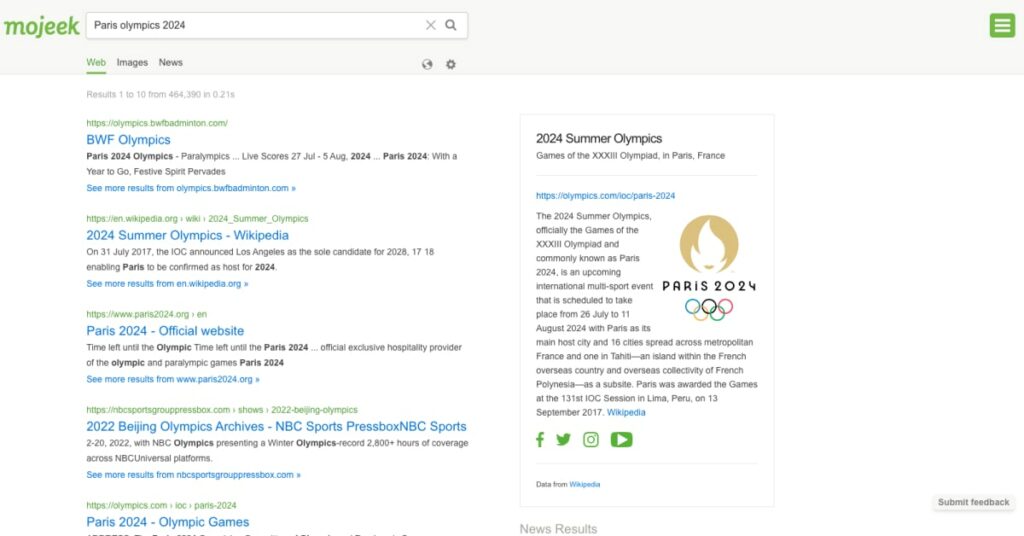Click the Paris 2024 logo thumbnail
Viewport: 1024px width, 536px height.
point(709,267)
